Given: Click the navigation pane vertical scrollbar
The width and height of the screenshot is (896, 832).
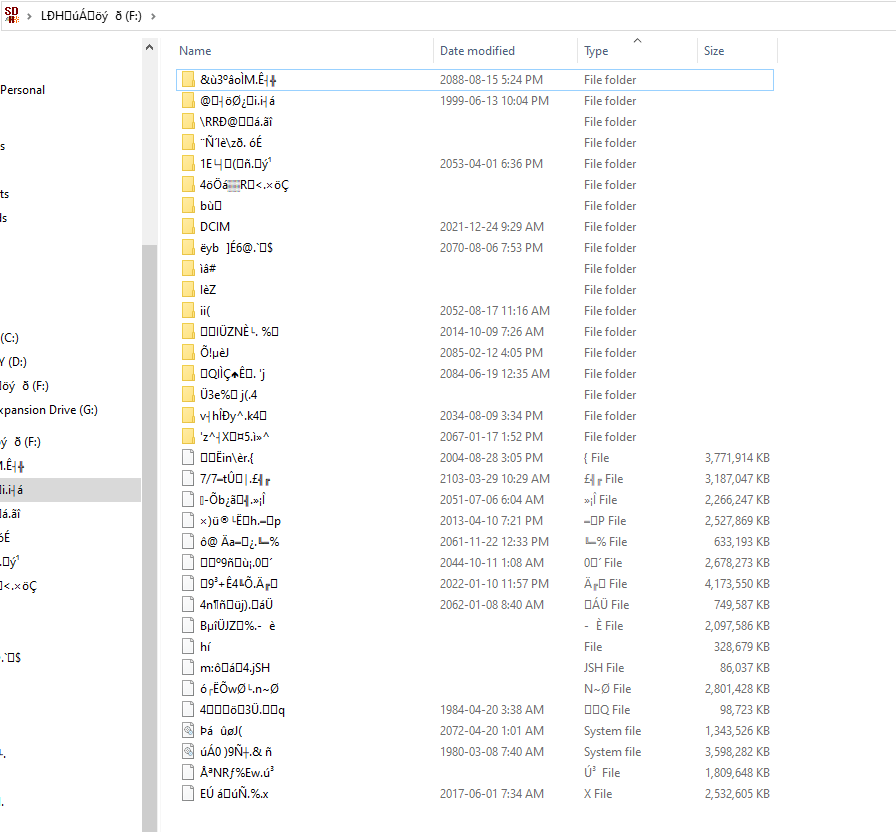Looking at the screenshot, I should click(149, 400).
